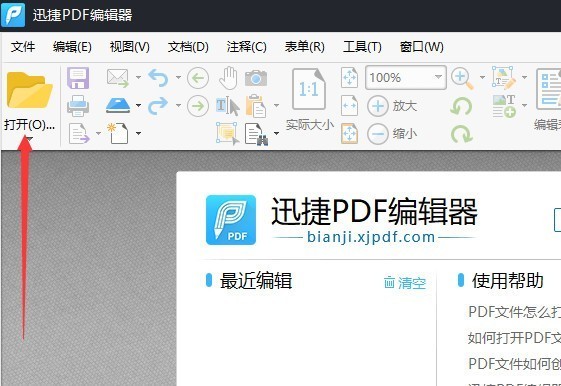The height and width of the screenshot is (386, 561).
Task: Expand the add image tool dropdown arrow
Action: pyautogui.click(x=524, y=105)
